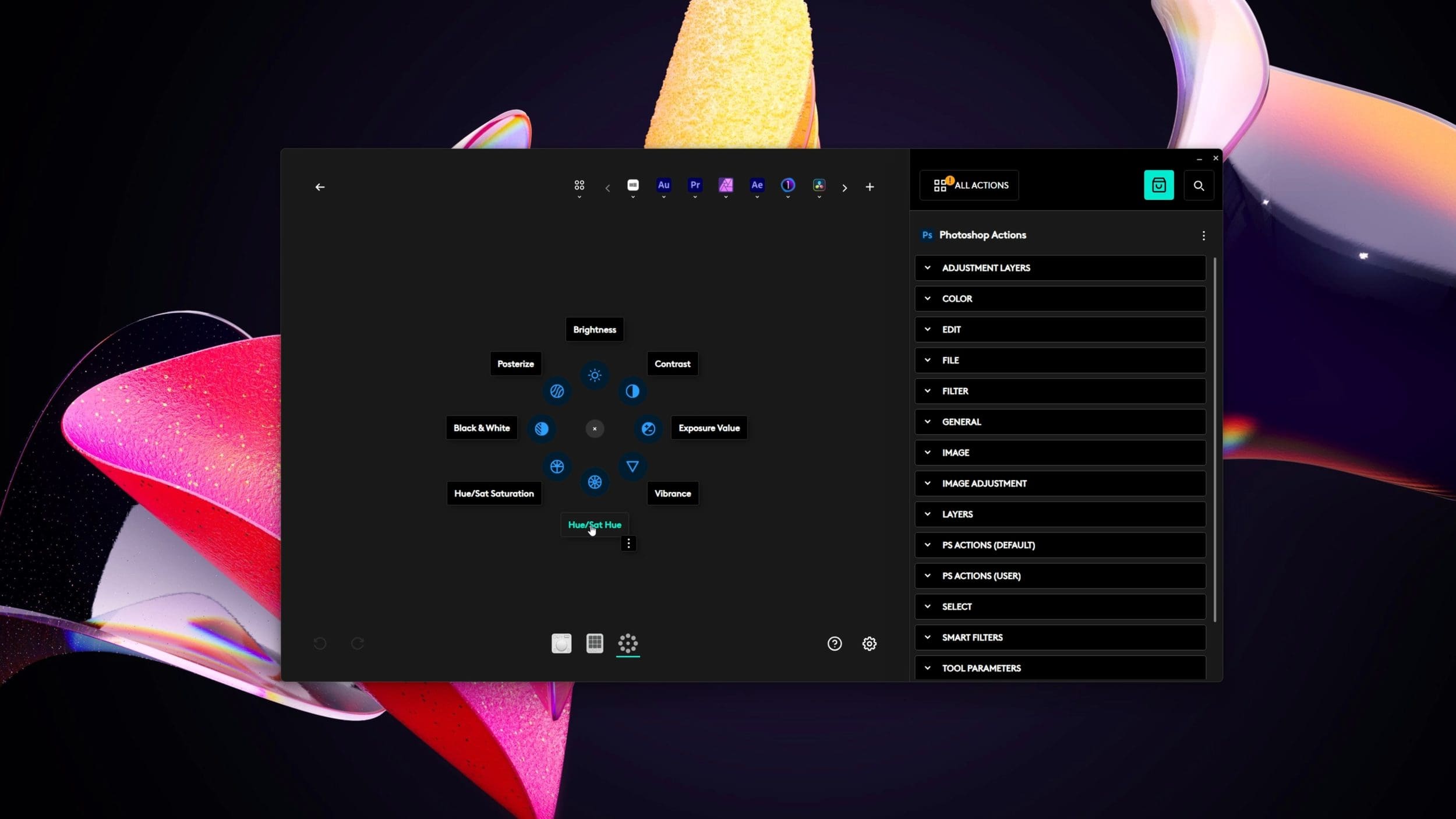1456x819 pixels.
Task: Click the Contrast label
Action: [x=672, y=363]
